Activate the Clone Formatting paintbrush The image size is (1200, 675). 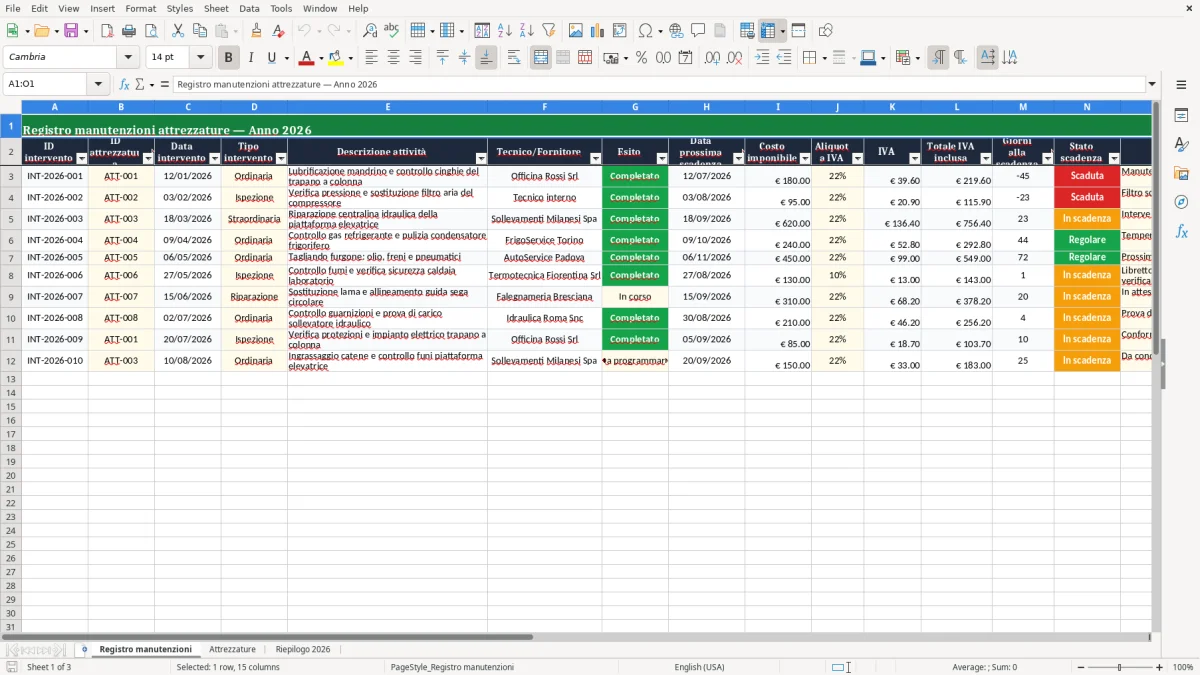pyautogui.click(x=256, y=31)
